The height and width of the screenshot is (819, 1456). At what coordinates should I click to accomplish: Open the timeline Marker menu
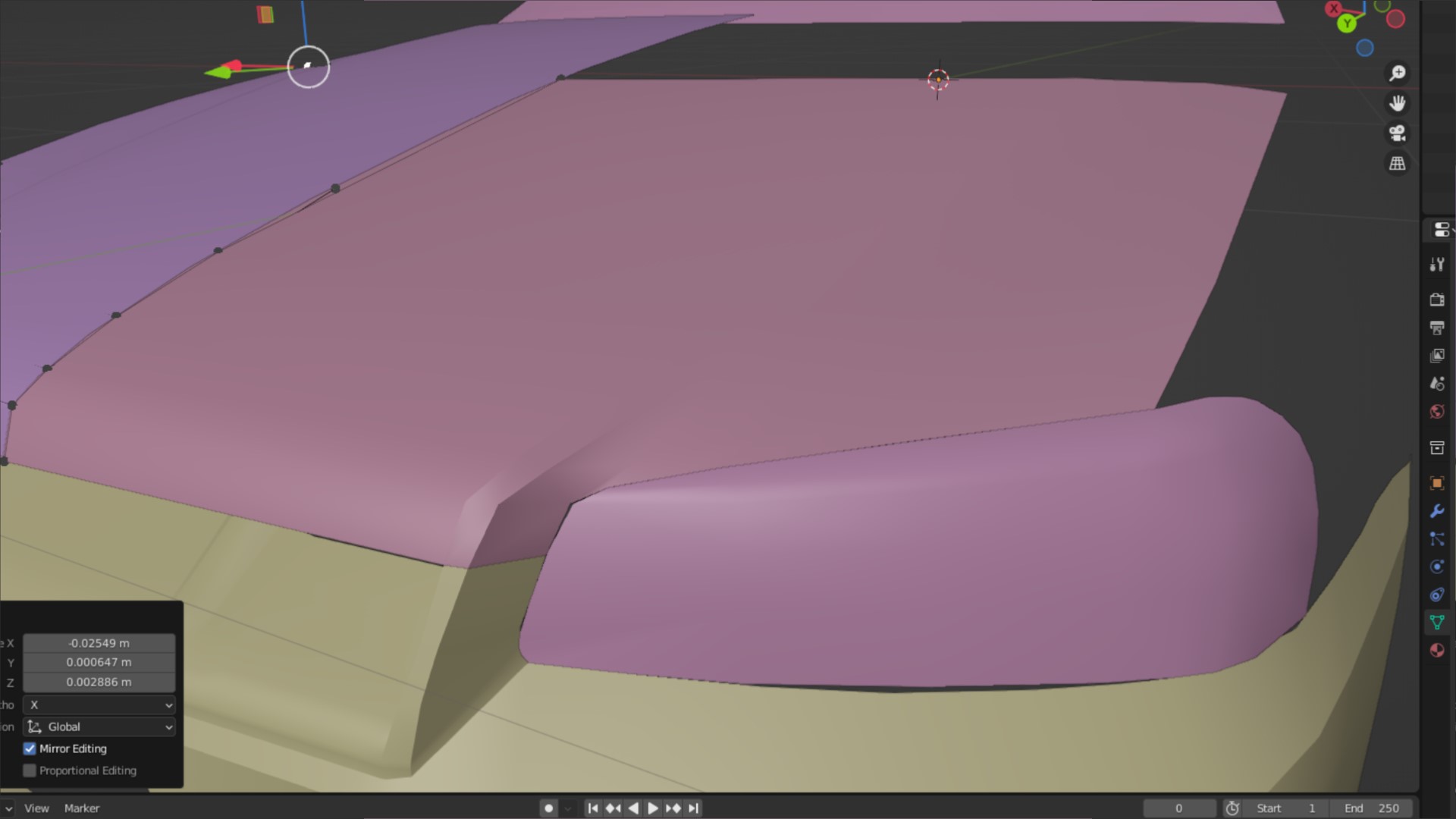(82, 808)
